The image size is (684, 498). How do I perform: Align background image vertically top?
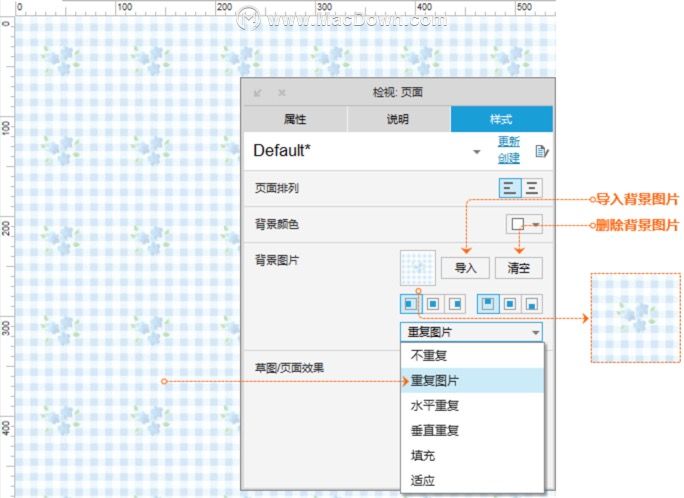tap(488, 304)
